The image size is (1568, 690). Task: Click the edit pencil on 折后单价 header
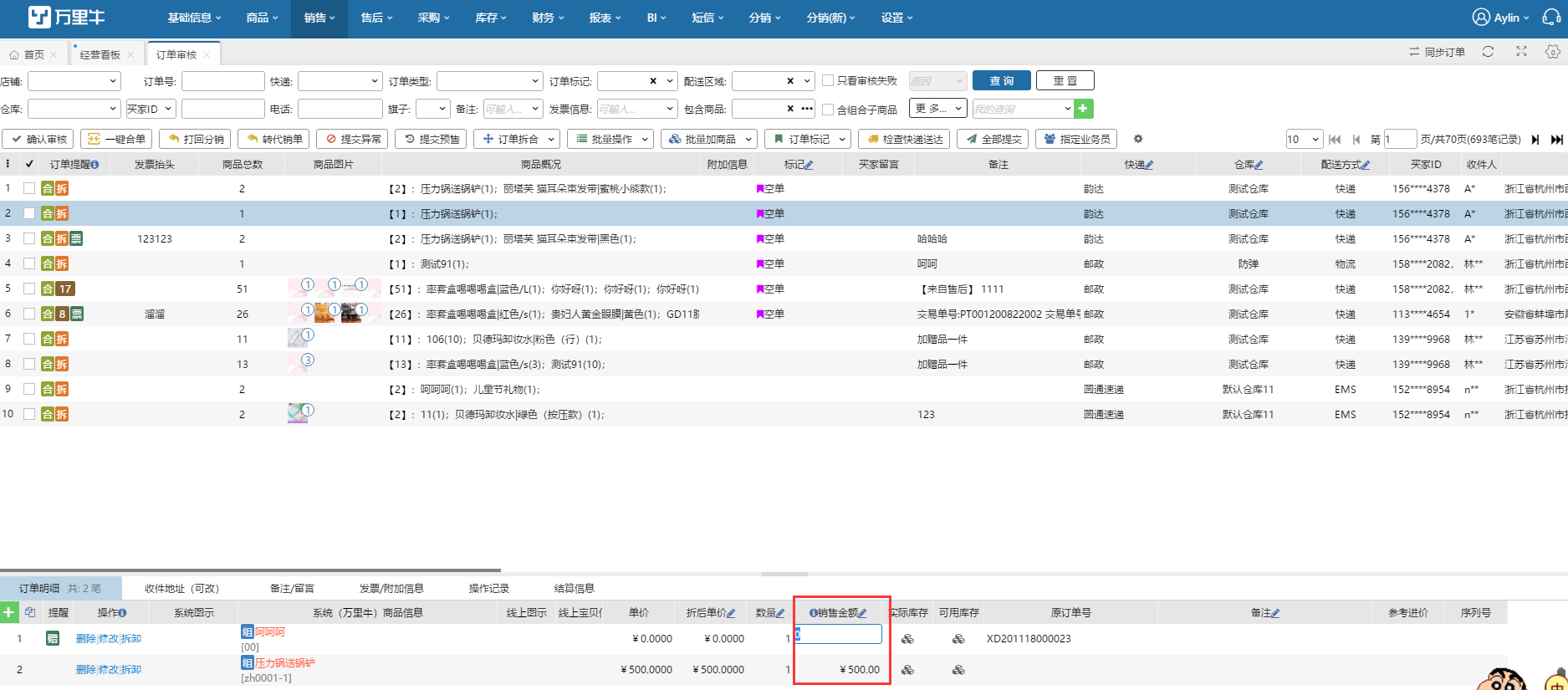pos(731,613)
